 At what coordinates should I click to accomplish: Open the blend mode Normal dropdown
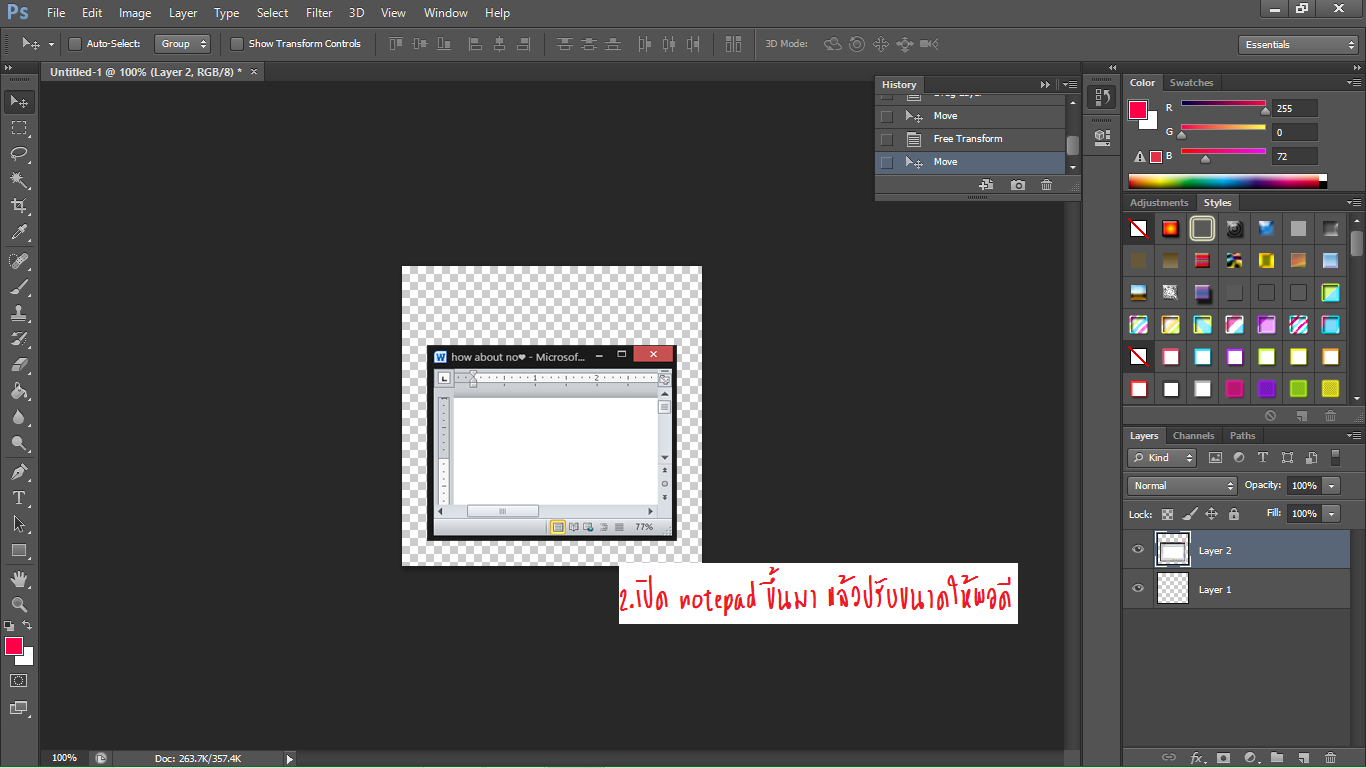click(1183, 485)
